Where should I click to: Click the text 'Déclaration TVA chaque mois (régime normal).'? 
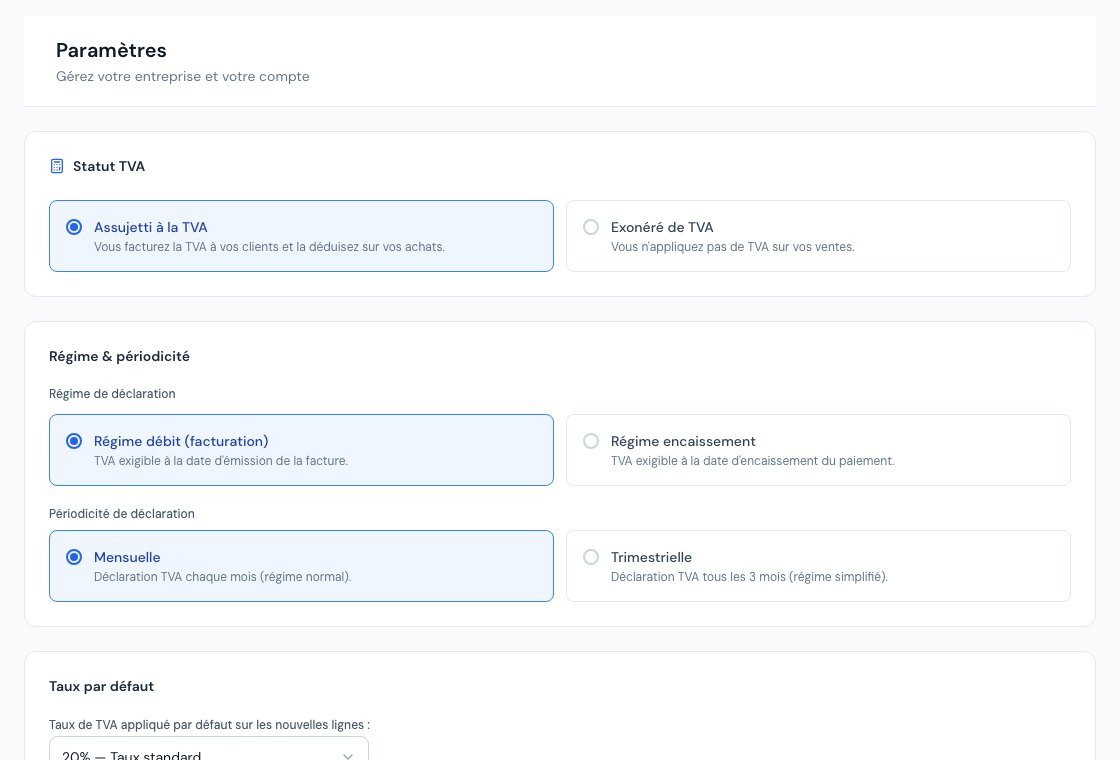coord(223,577)
